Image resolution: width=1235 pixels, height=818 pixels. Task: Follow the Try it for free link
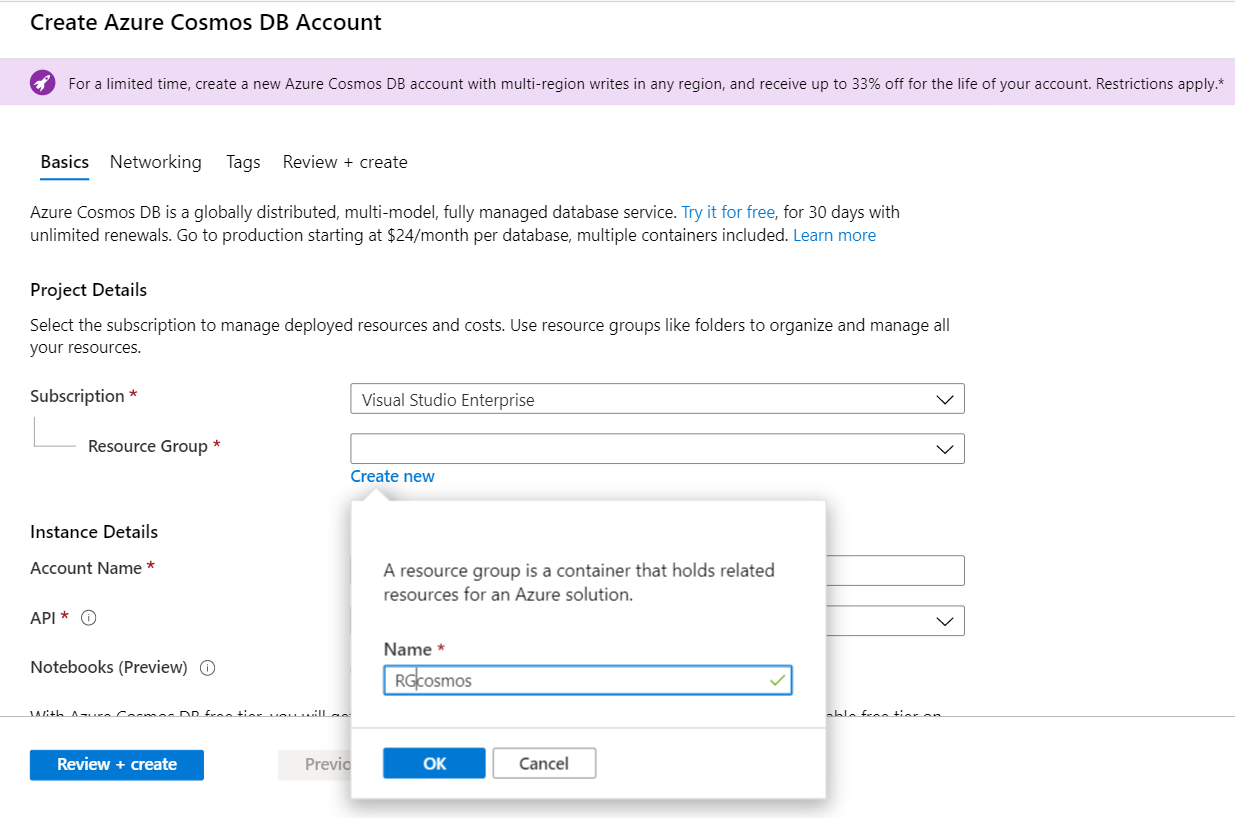point(728,212)
